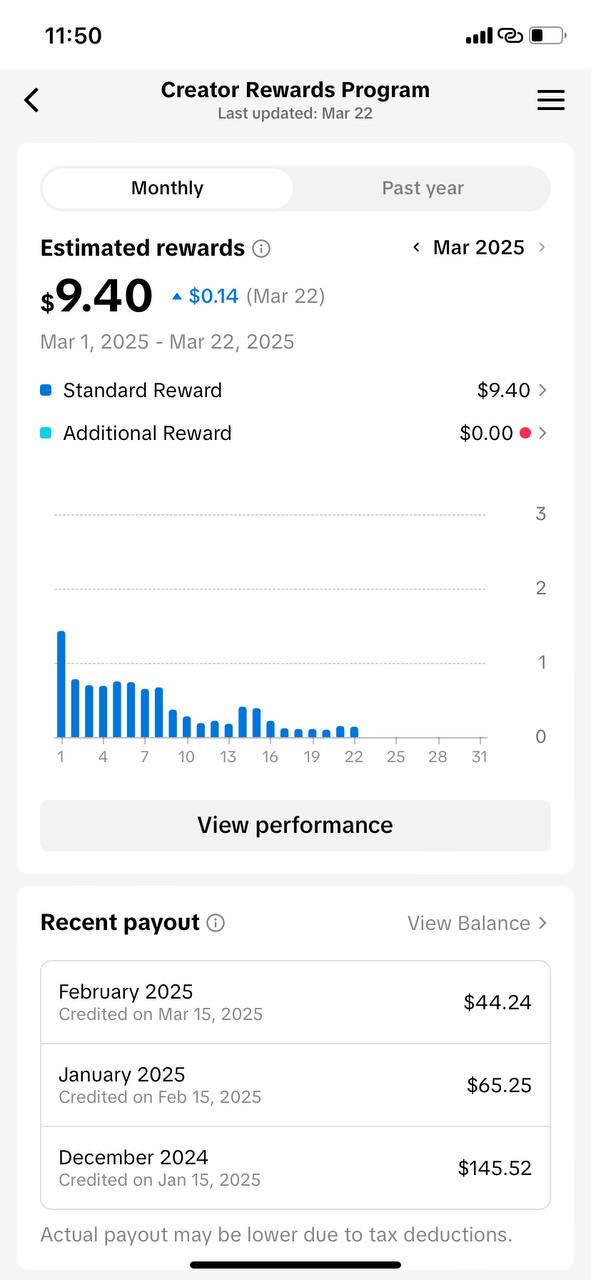The image size is (591, 1280).
Task: Tap the View performance button
Action: click(295, 825)
